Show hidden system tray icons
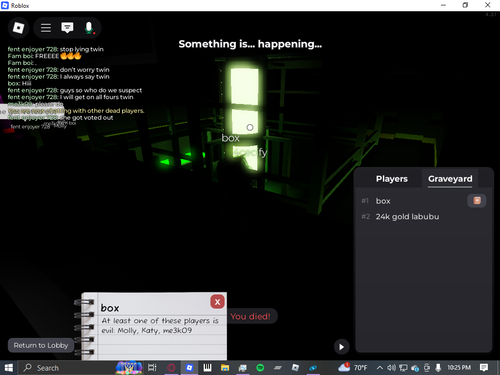 (379, 368)
